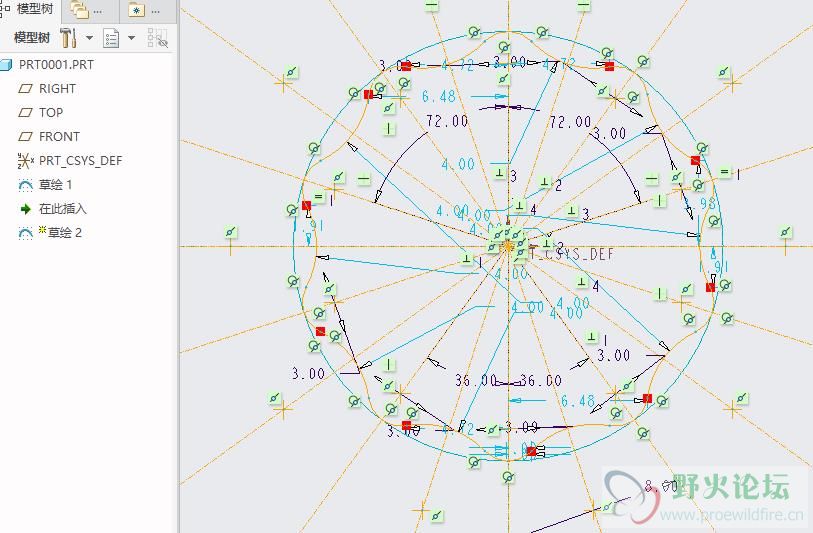Click the 3.00 dimension left of the circle
This screenshot has width=813, height=533.
[308, 373]
